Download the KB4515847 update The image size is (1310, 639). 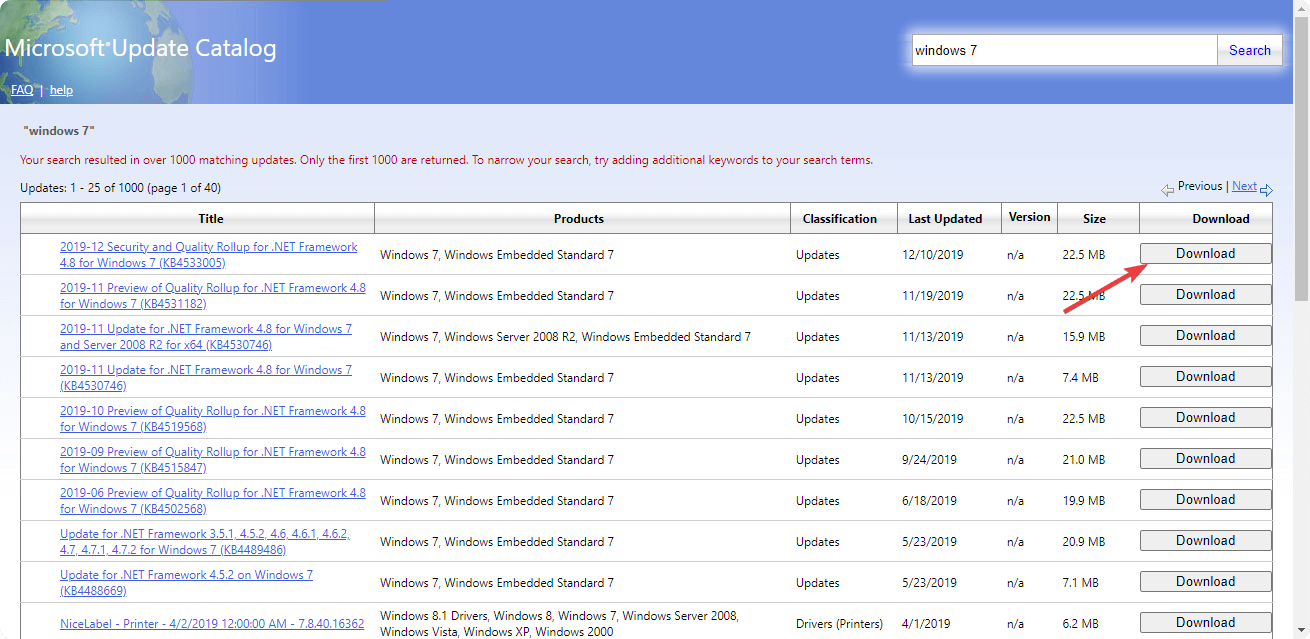tap(1206, 459)
